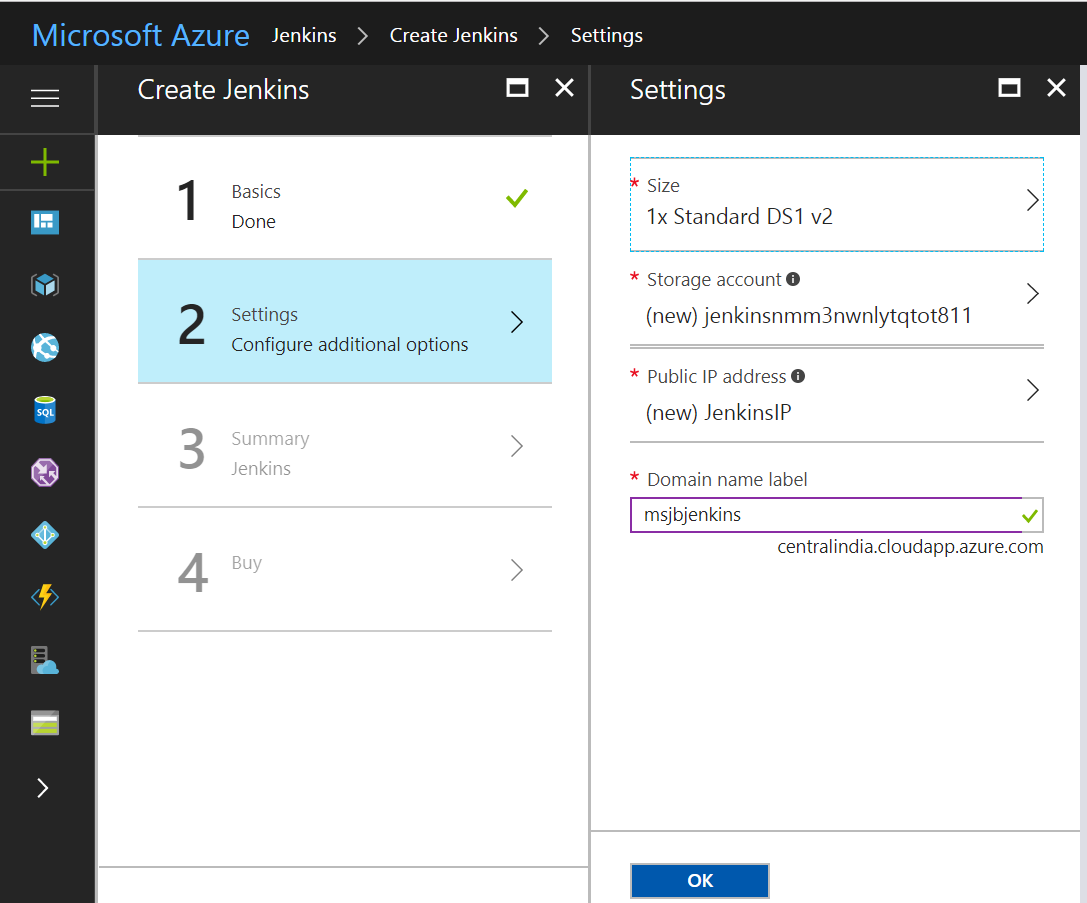Open the hamburger menu in the sidebar
The height and width of the screenshot is (903, 1087).
(45, 98)
